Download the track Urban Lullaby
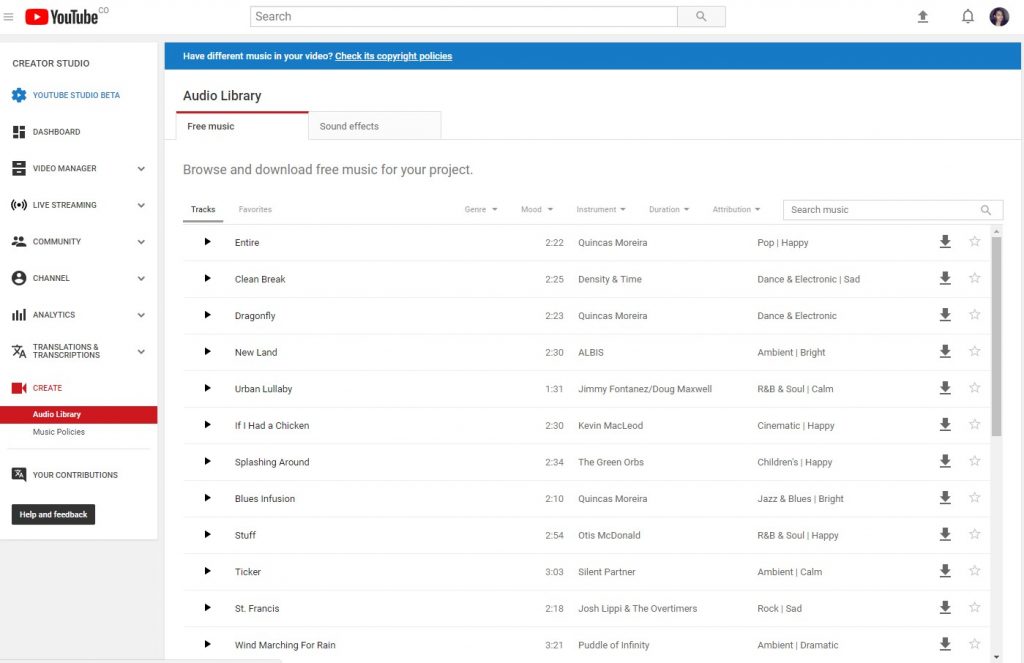Image resolution: width=1024 pixels, height=663 pixels. pyautogui.click(x=944, y=388)
